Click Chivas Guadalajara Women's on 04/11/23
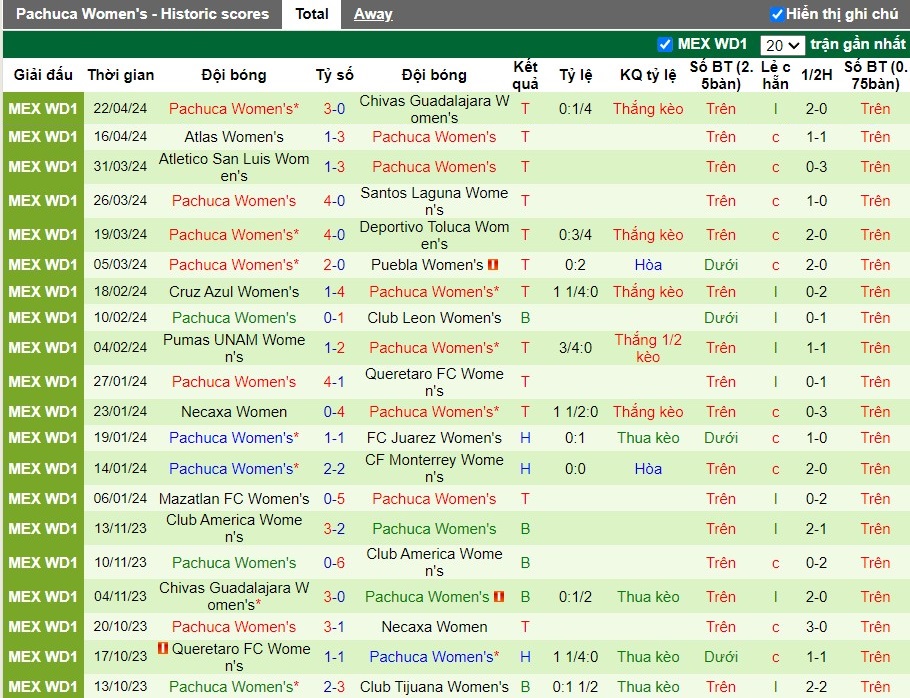The height and width of the screenshot is (698, 910). click(x=234, y=596)
